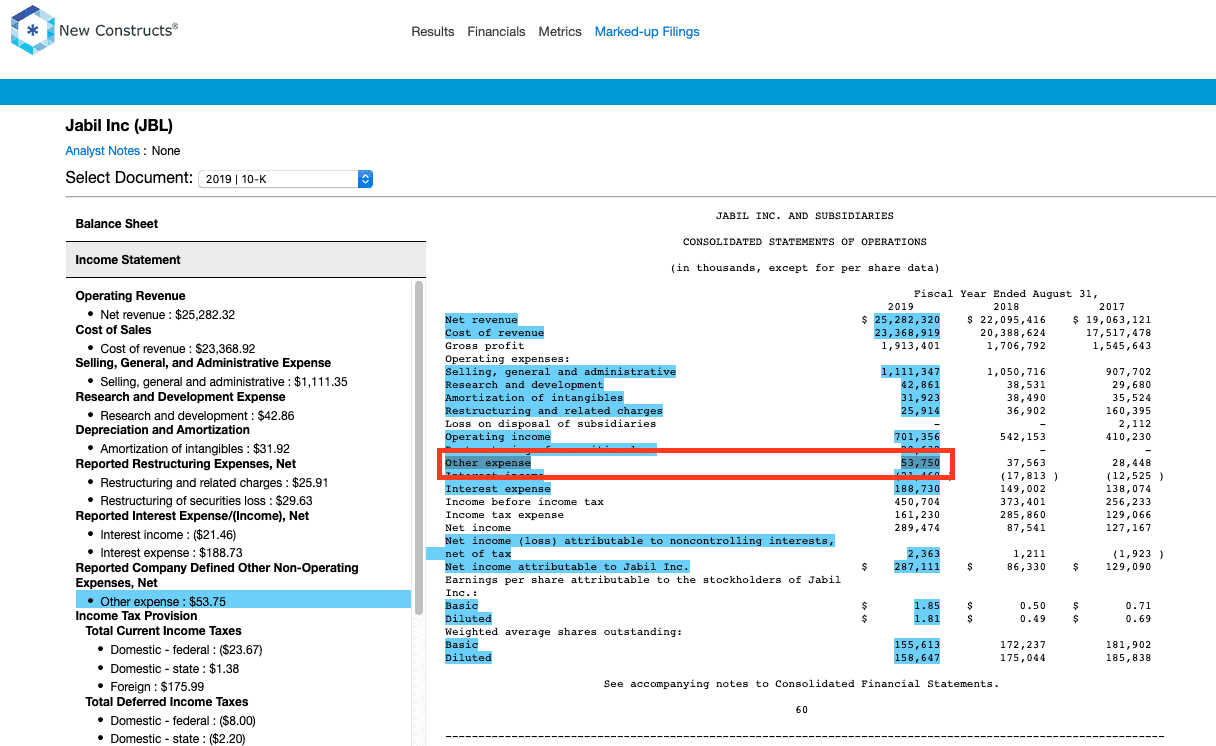Image resolution: width=1216 pixels, height=746 pixels.
Task: Click highlighted 'Cost of revenue' label in the filing
Action: 494,333
